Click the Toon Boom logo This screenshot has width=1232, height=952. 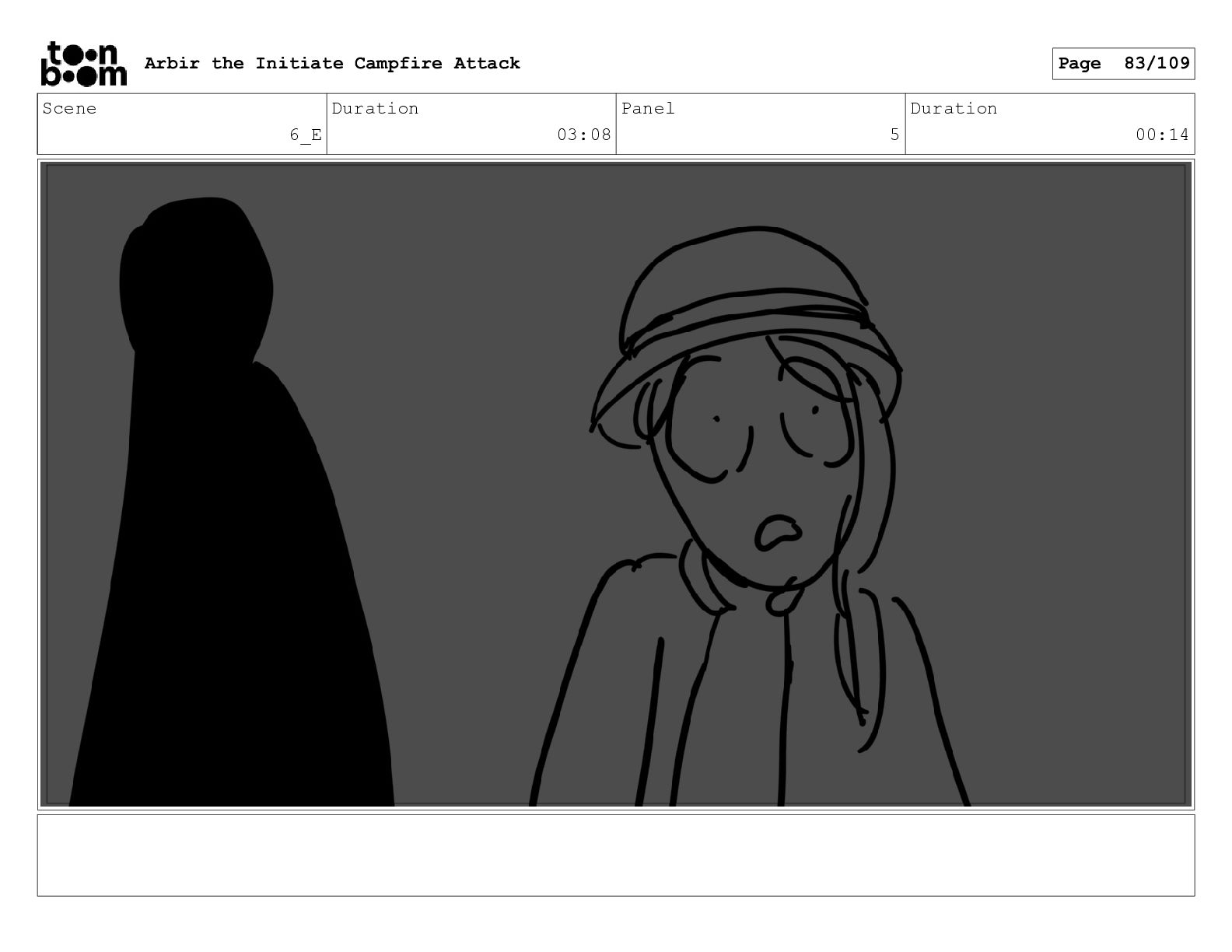(83, 63)
